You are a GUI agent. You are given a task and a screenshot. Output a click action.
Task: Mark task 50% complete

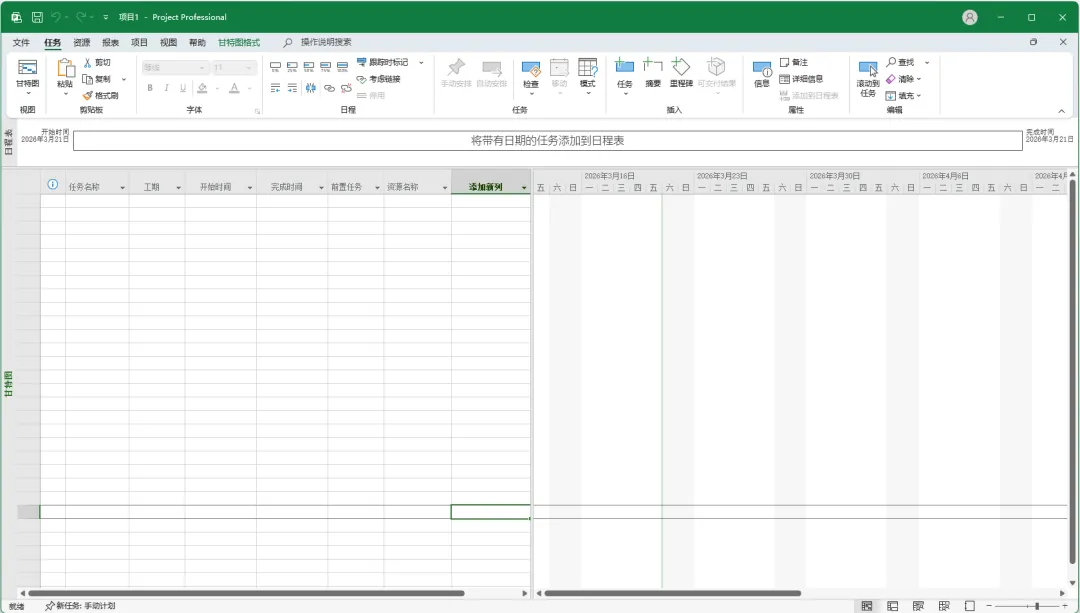tap(309, 67)
